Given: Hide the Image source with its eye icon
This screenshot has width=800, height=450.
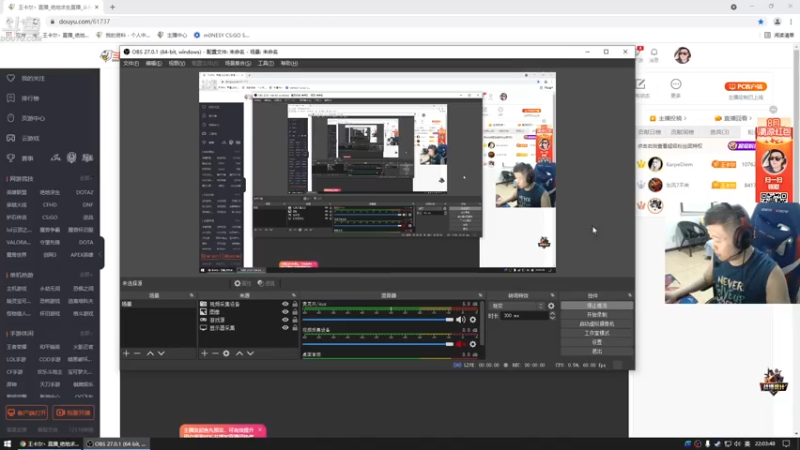Looking at the screenshot, I should [285, 312].
